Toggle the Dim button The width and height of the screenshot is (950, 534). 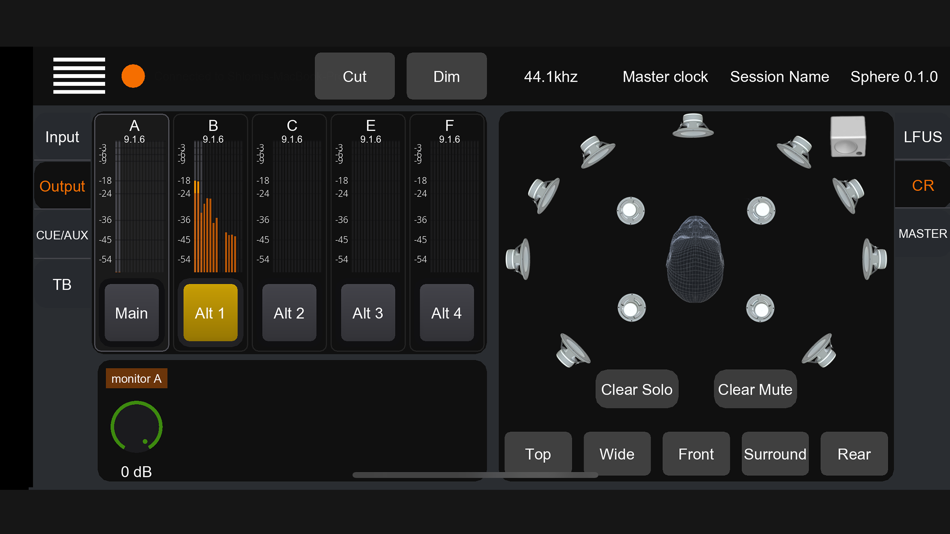tap(447, 76)
